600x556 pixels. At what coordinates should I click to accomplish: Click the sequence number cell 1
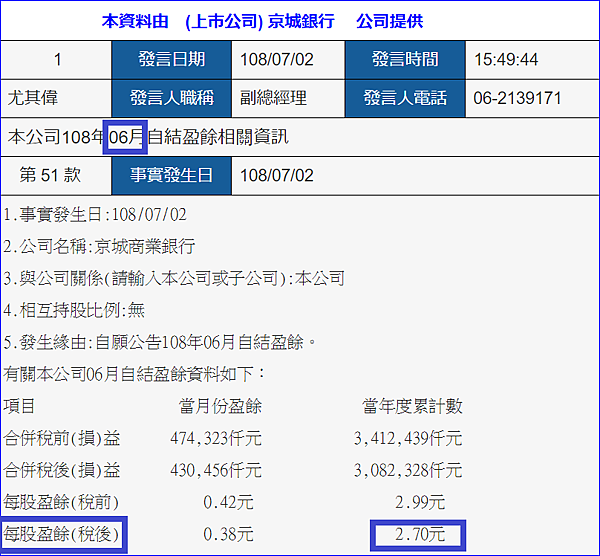(x=57, y=60)
